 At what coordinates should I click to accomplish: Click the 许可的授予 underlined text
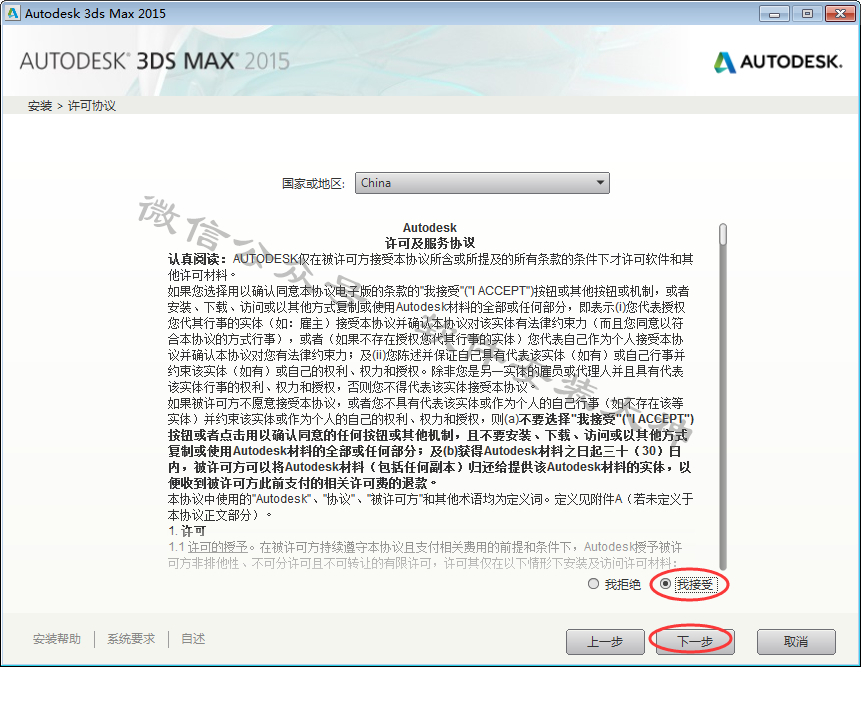tap(218, 547)
